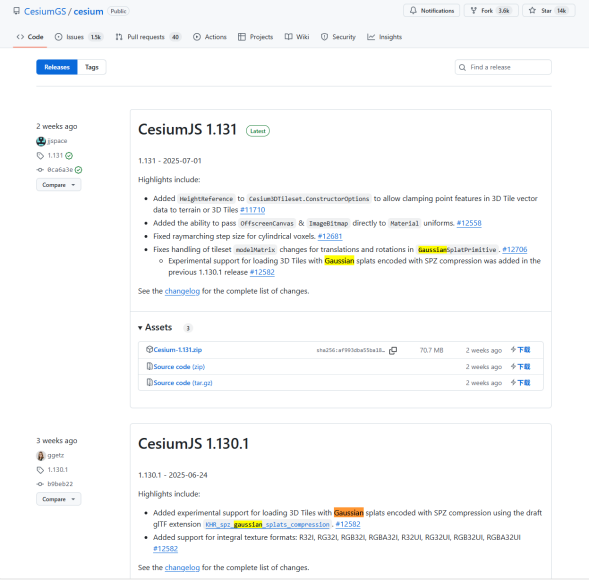Open the Projects tab

point(255,37)
